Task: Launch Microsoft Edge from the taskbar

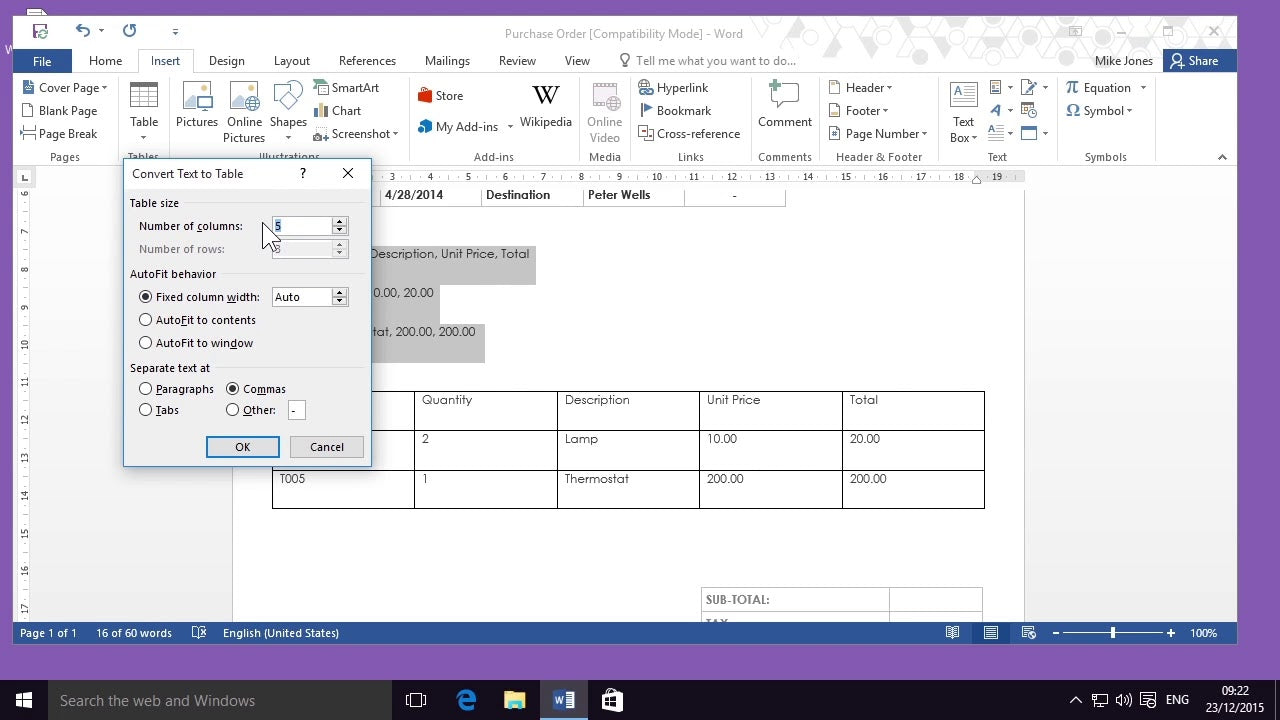Action: (x=467, y=700)
